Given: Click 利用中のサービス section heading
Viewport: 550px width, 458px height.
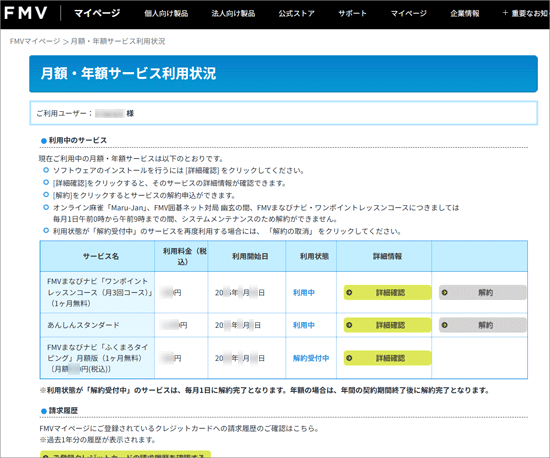Looking at the screenshot, I should click(78, 140).
